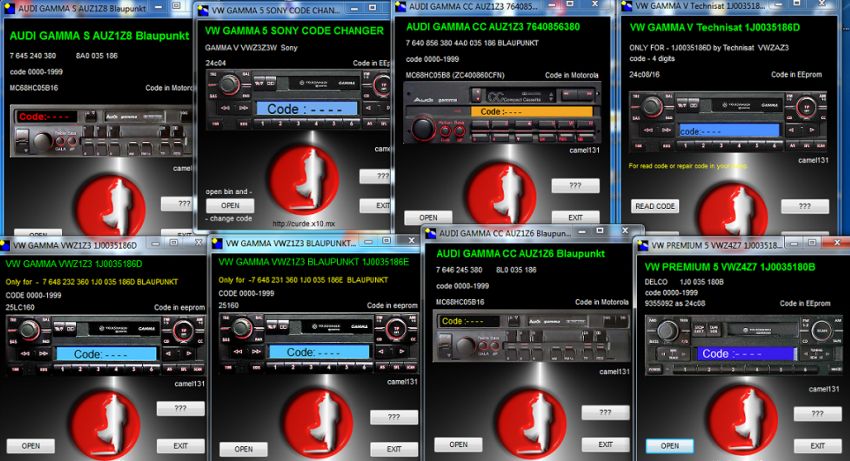Image resolution: width=850 pixels, height=461 pixels.
Task: Click '25LC160' text in VW GAMMA VWZ1Z3 1J0035186D window
Action: coord(20,307)
